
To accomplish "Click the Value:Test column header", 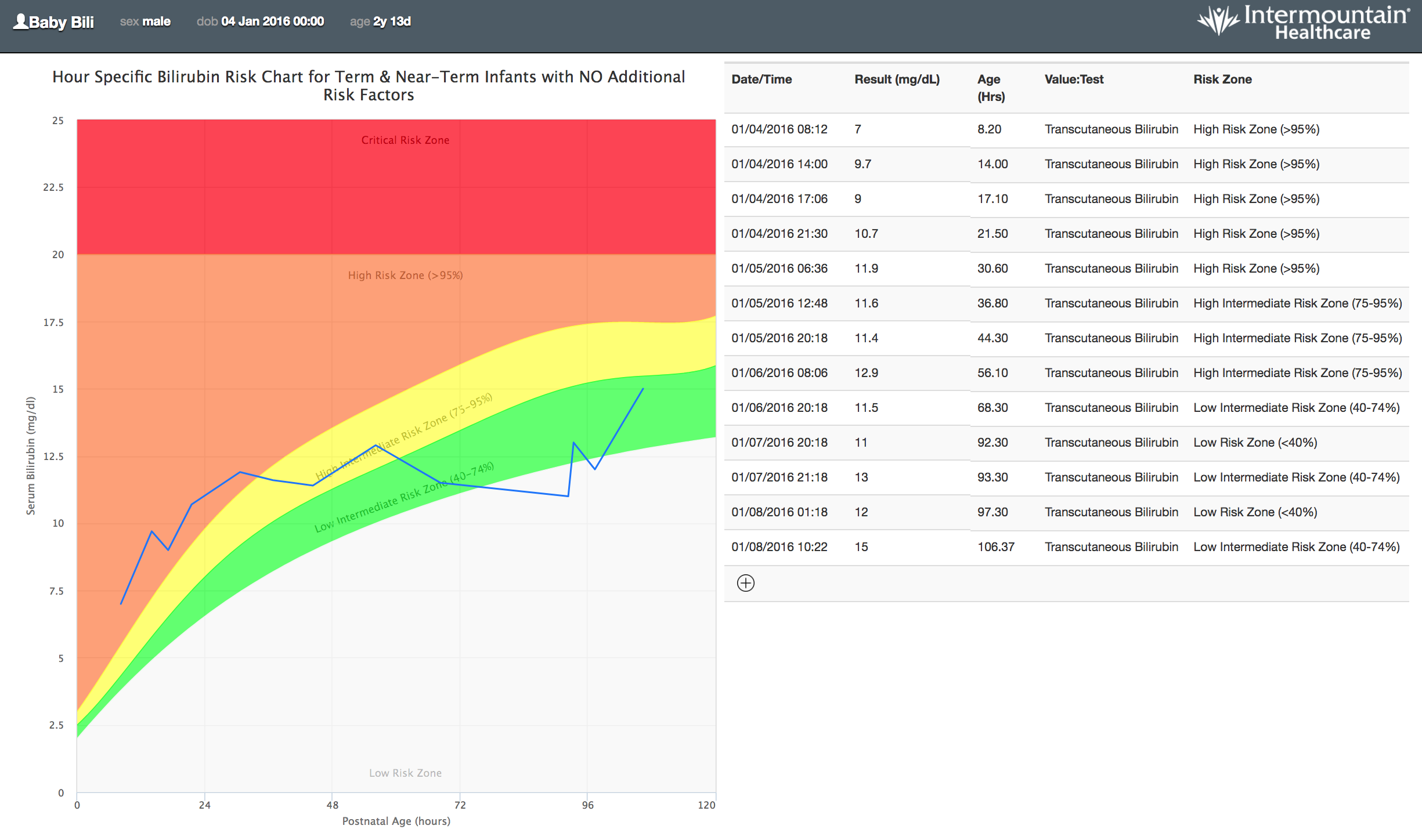I will (1074, 79).
